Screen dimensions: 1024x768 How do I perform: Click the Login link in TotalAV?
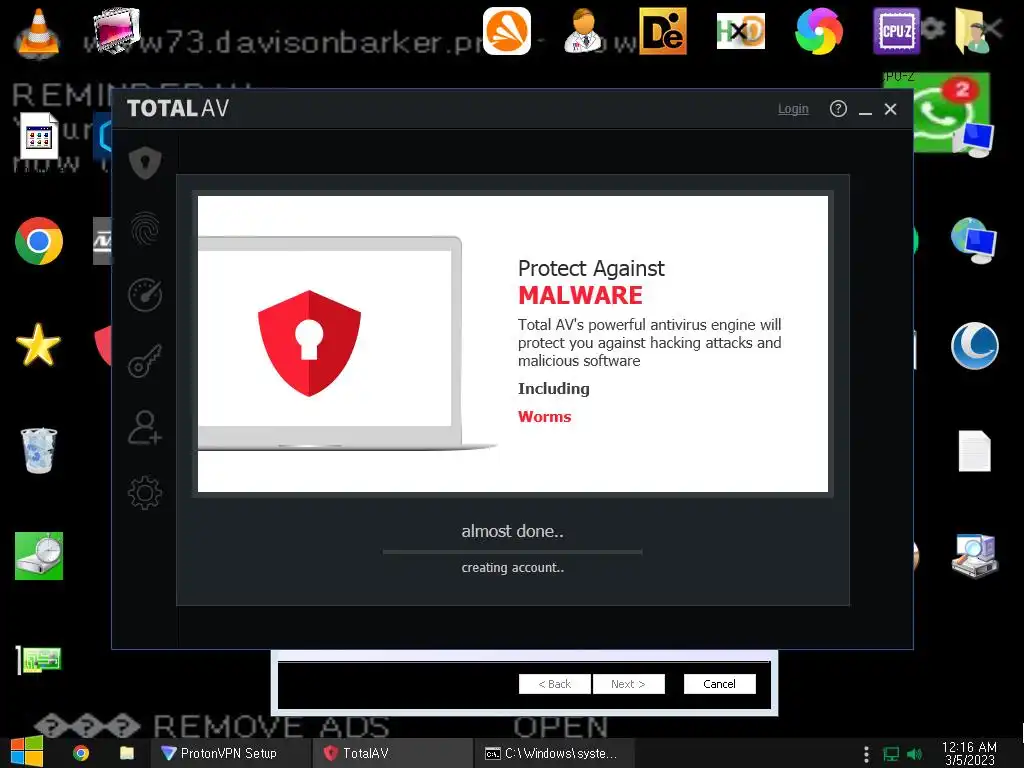pos(793,109)
